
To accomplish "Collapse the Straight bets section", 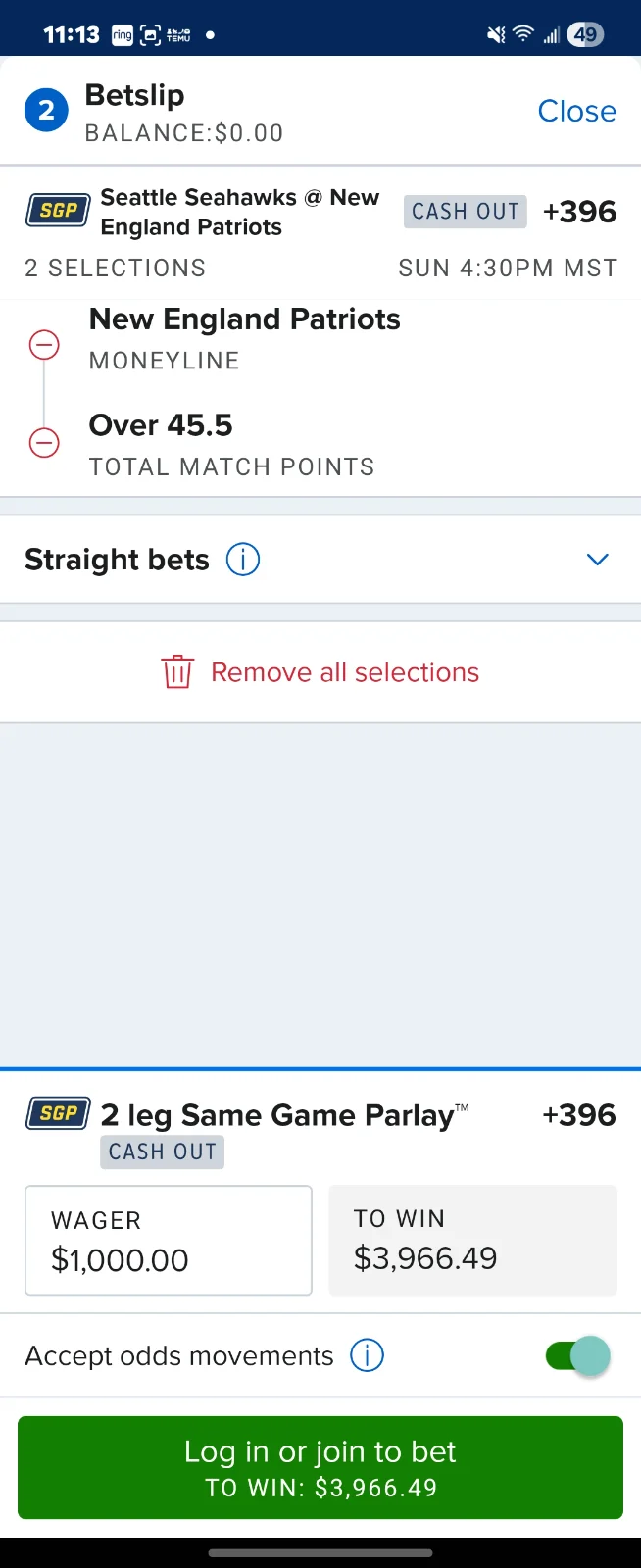I will 597,559.
